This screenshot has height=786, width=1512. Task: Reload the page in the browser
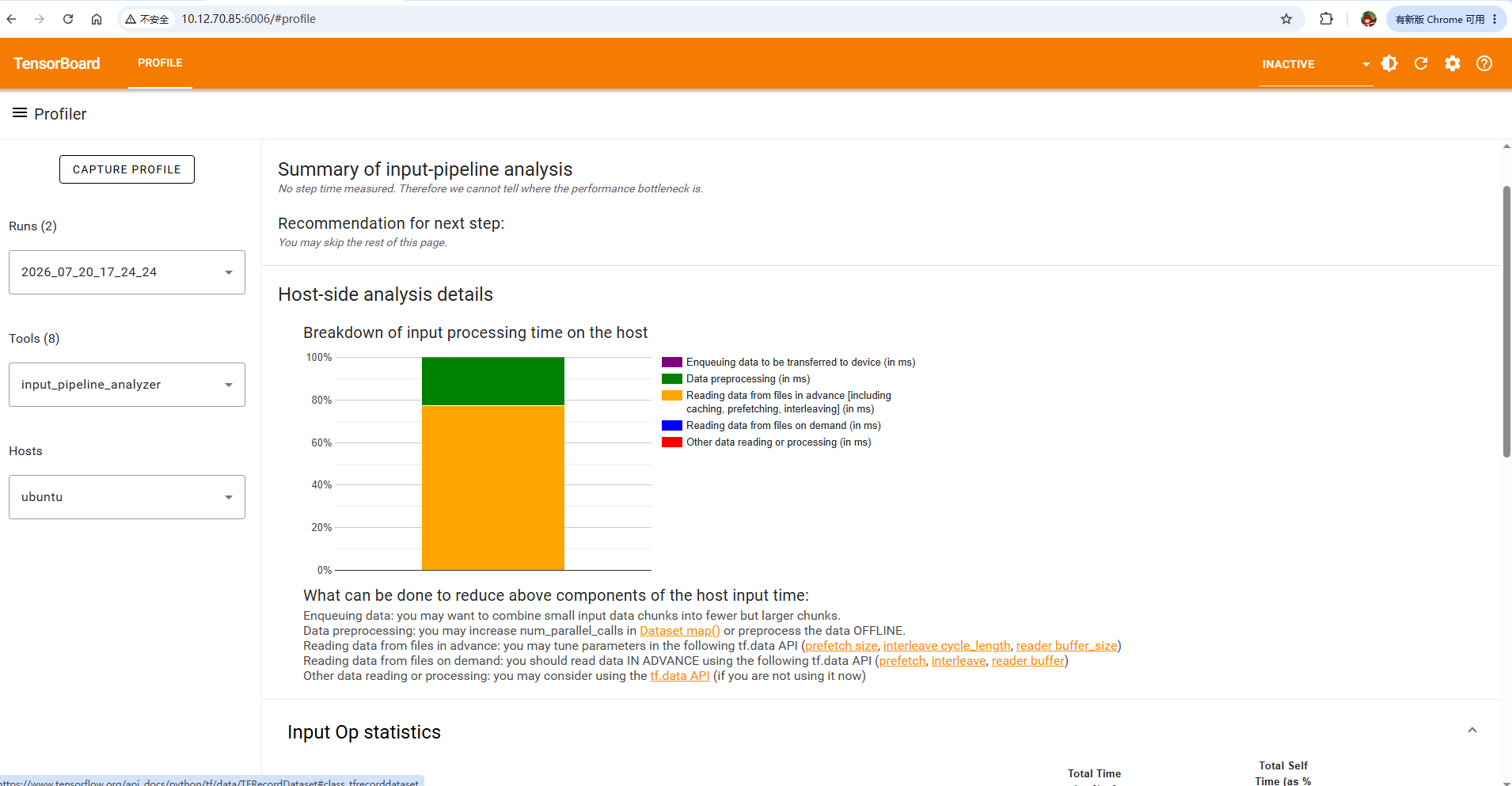68,19
